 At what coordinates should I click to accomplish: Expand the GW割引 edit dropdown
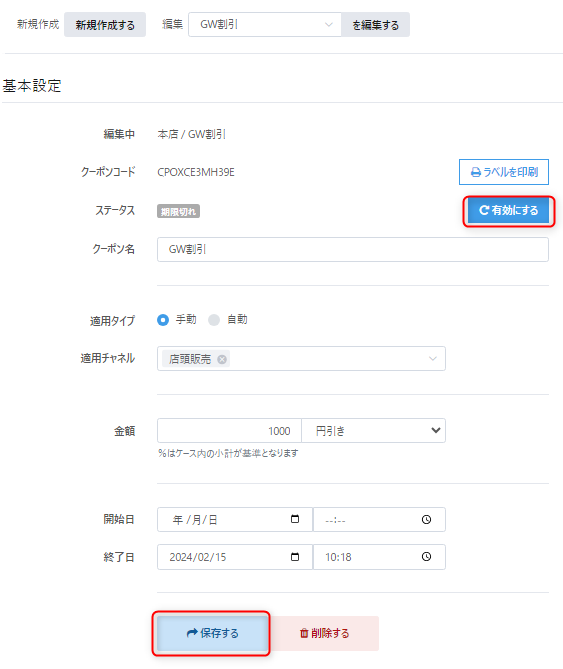[x=264, y=24]
